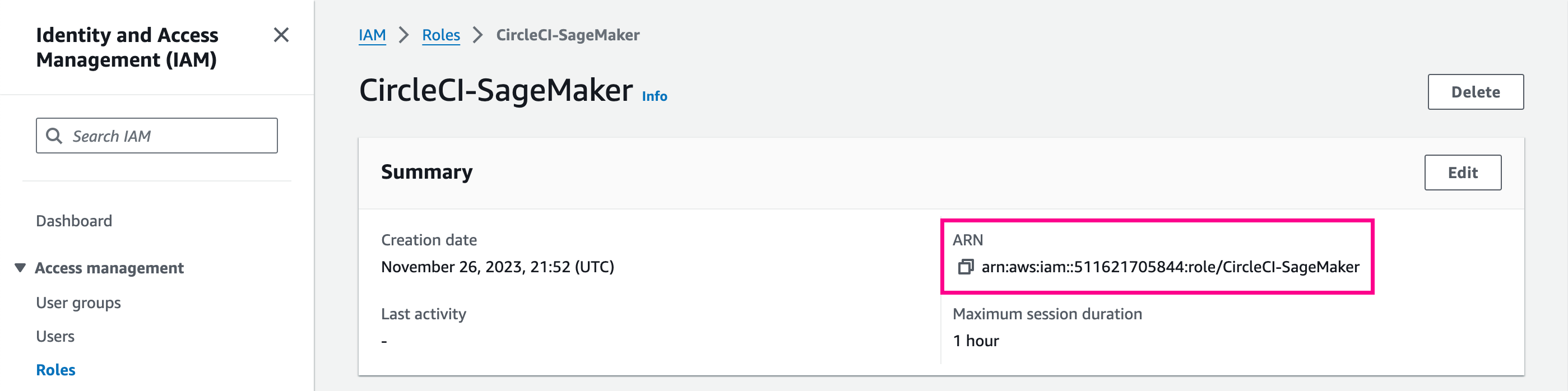Viewport: 1568px width, 391px height.
Task: Go to IAM breadcrumb link
Action: point(372,35)
